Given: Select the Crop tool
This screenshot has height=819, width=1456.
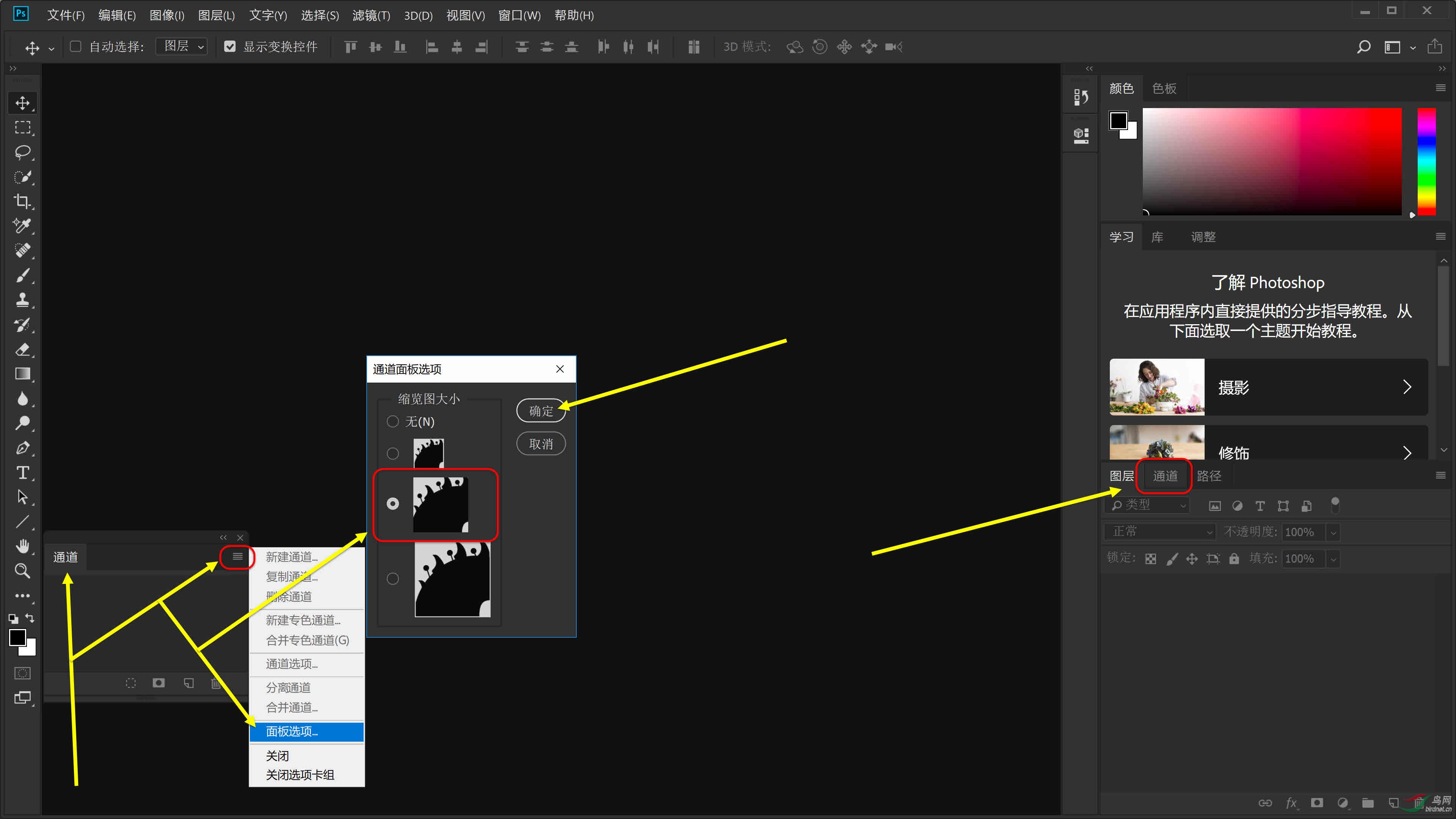Looking at the screenshot, I should point(22,201).
